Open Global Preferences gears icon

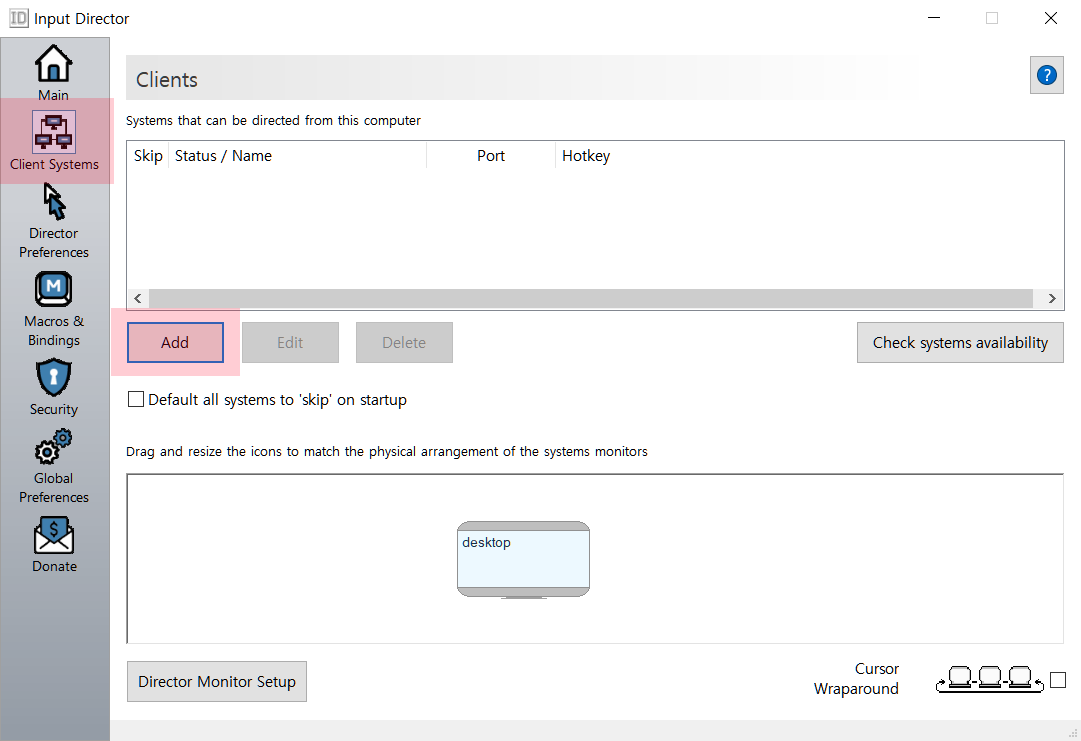point(54,447)
